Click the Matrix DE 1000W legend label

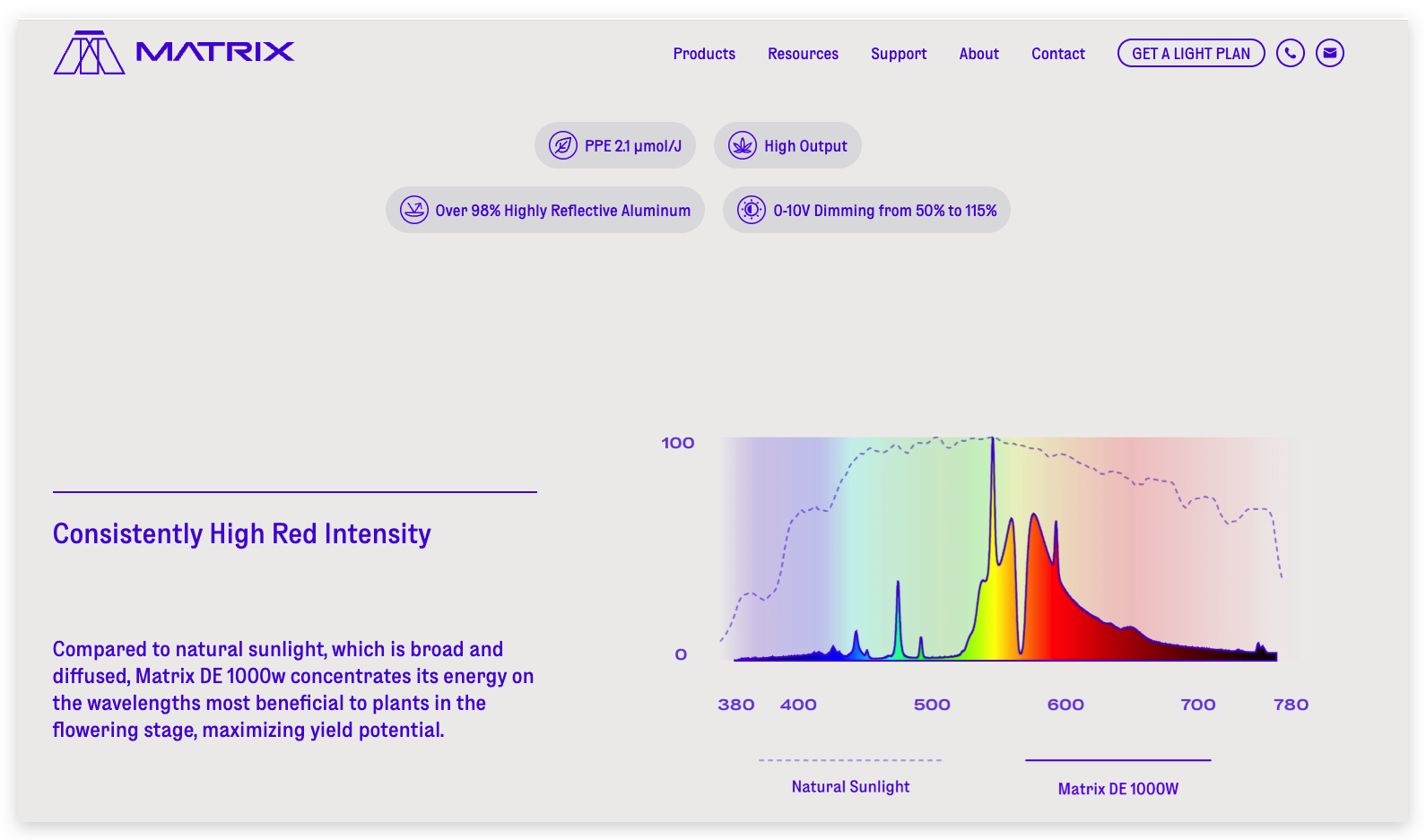[1118, 789]
